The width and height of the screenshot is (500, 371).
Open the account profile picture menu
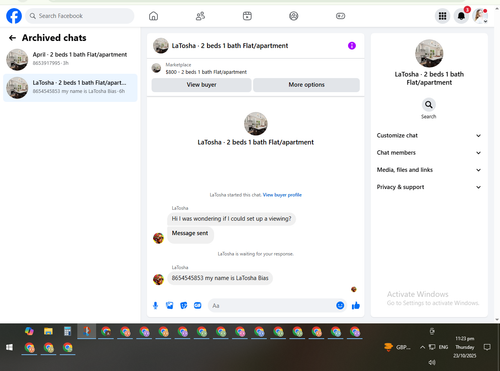pyautogui.click(x=480, y=16)
